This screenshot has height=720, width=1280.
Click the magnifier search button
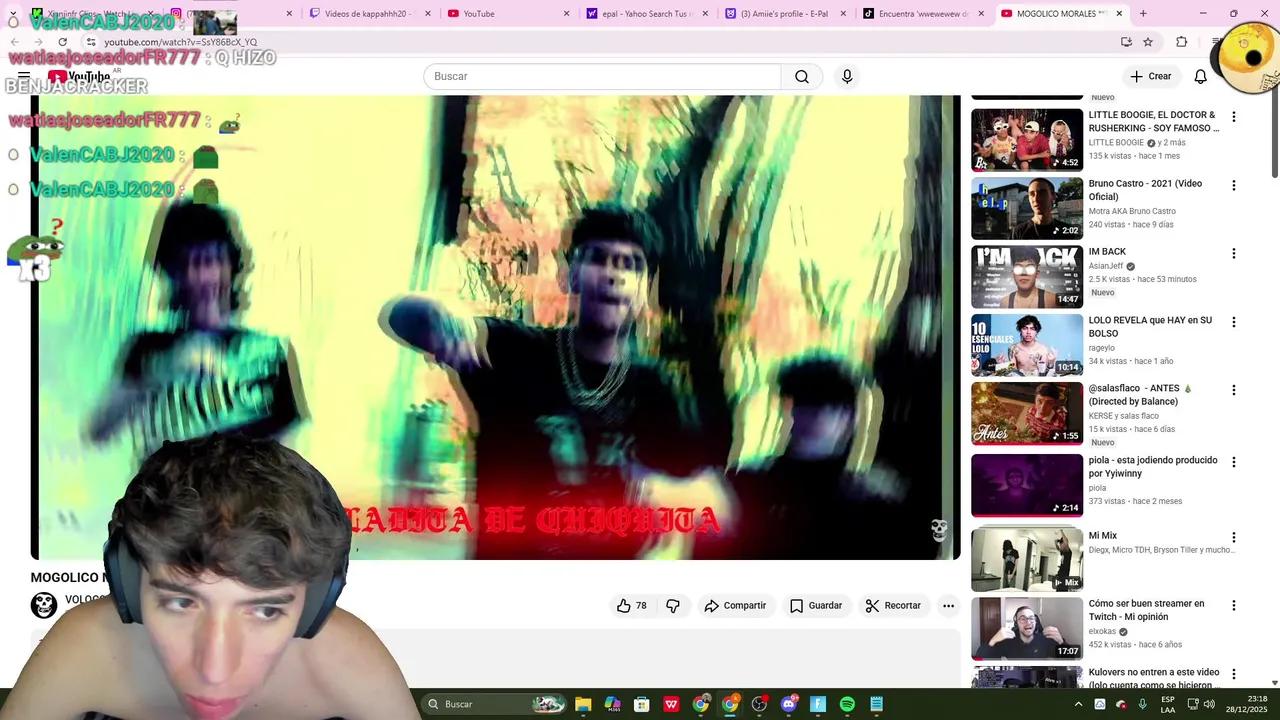(802, 77)
